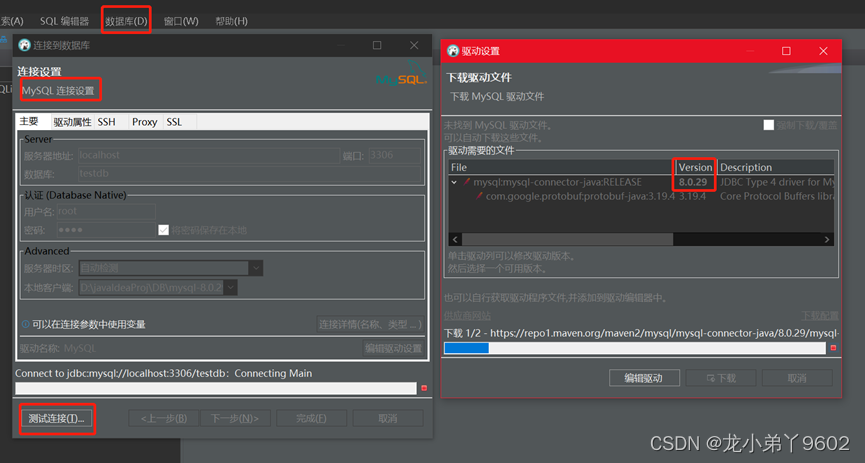The width and height of the screenshot is (865, 463).
Task: Open the 帮助(H) menu
Action: pos(231,21)
